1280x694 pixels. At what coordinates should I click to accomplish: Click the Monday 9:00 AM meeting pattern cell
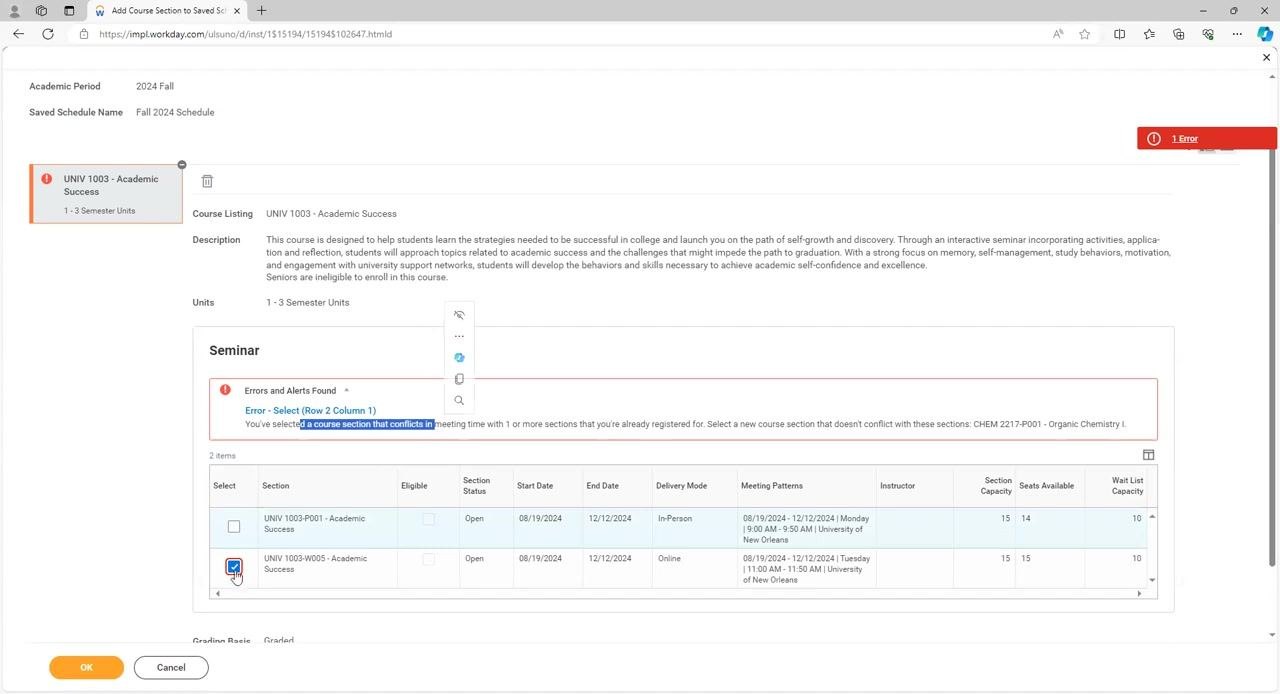pos(806,529)
